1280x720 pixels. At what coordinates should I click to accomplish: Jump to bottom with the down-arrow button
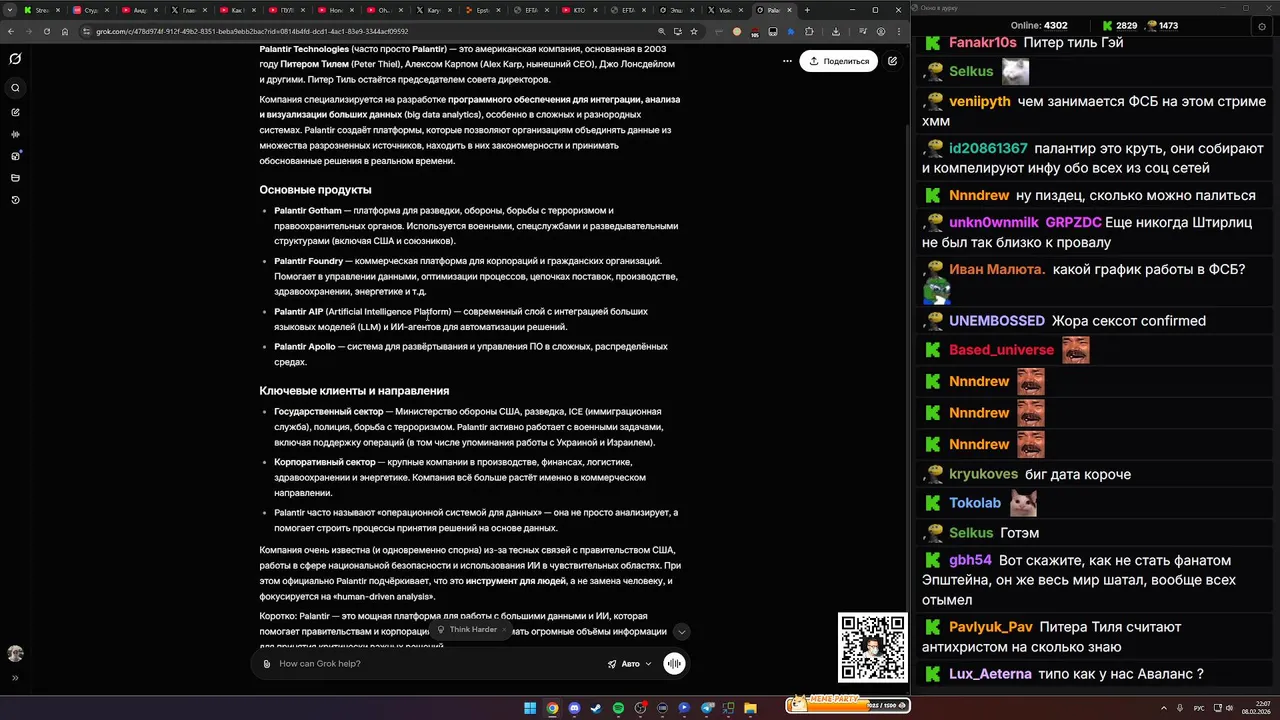click(x=681, y=632)
